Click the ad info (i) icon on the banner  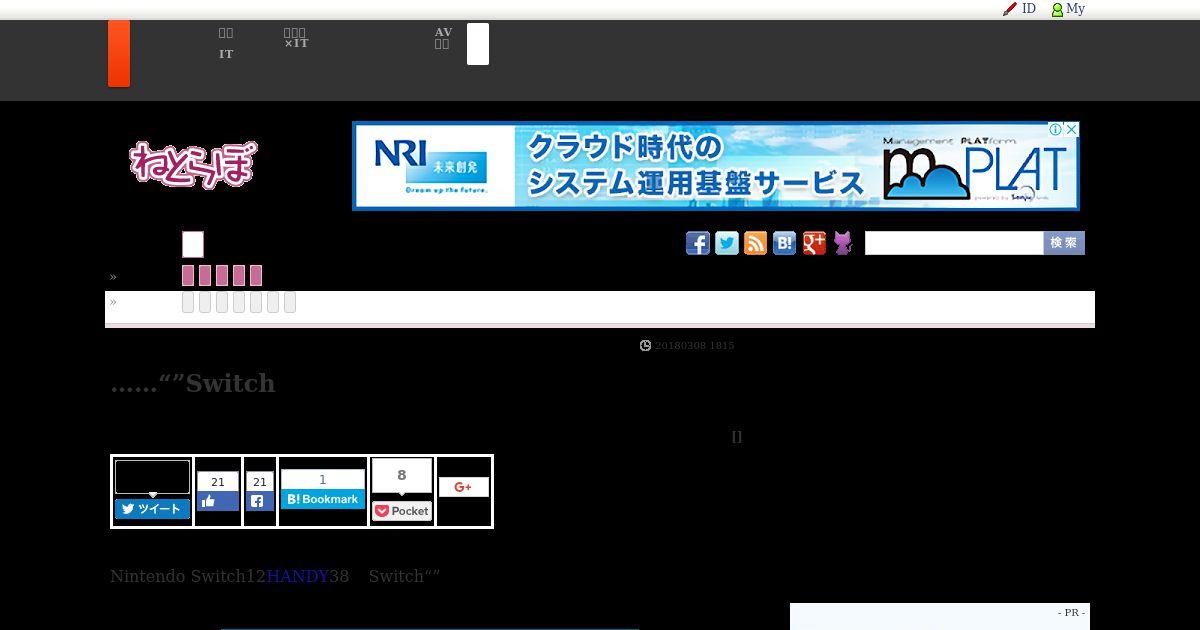click(x=1055, y=130)
